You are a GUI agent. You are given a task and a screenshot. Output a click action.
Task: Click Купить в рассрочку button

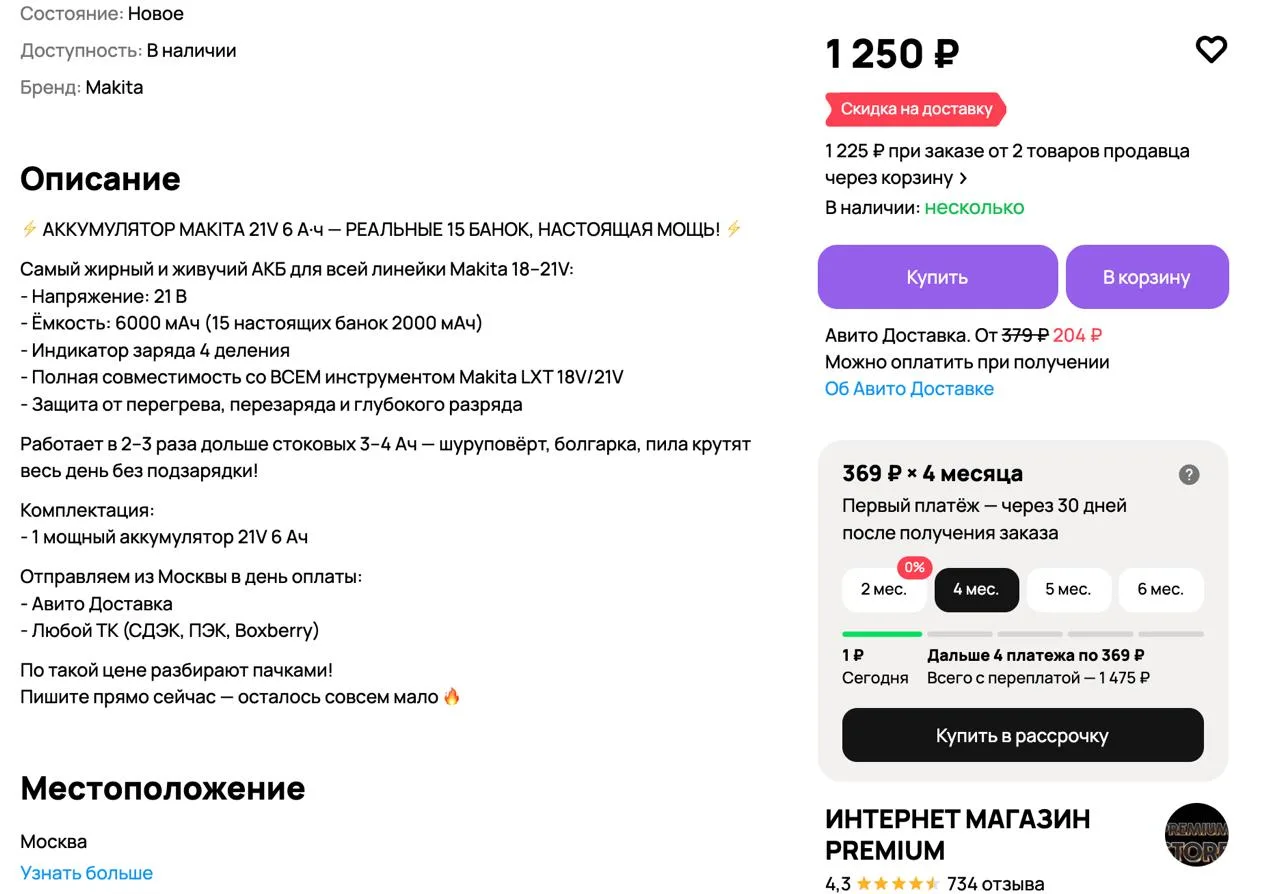pyautogui.click(x=1022, y=736)
